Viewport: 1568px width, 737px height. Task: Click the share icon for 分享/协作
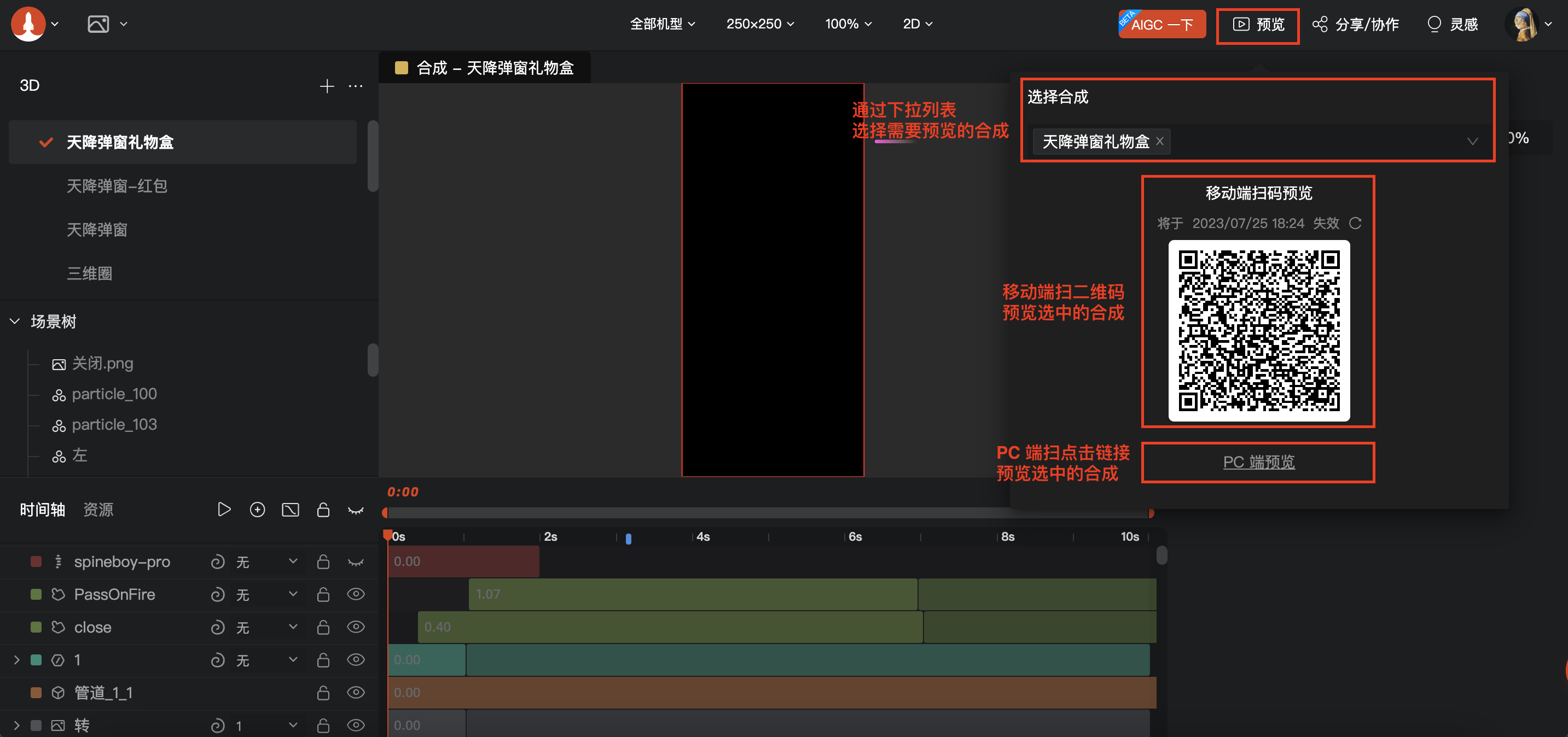[1320, 24]
